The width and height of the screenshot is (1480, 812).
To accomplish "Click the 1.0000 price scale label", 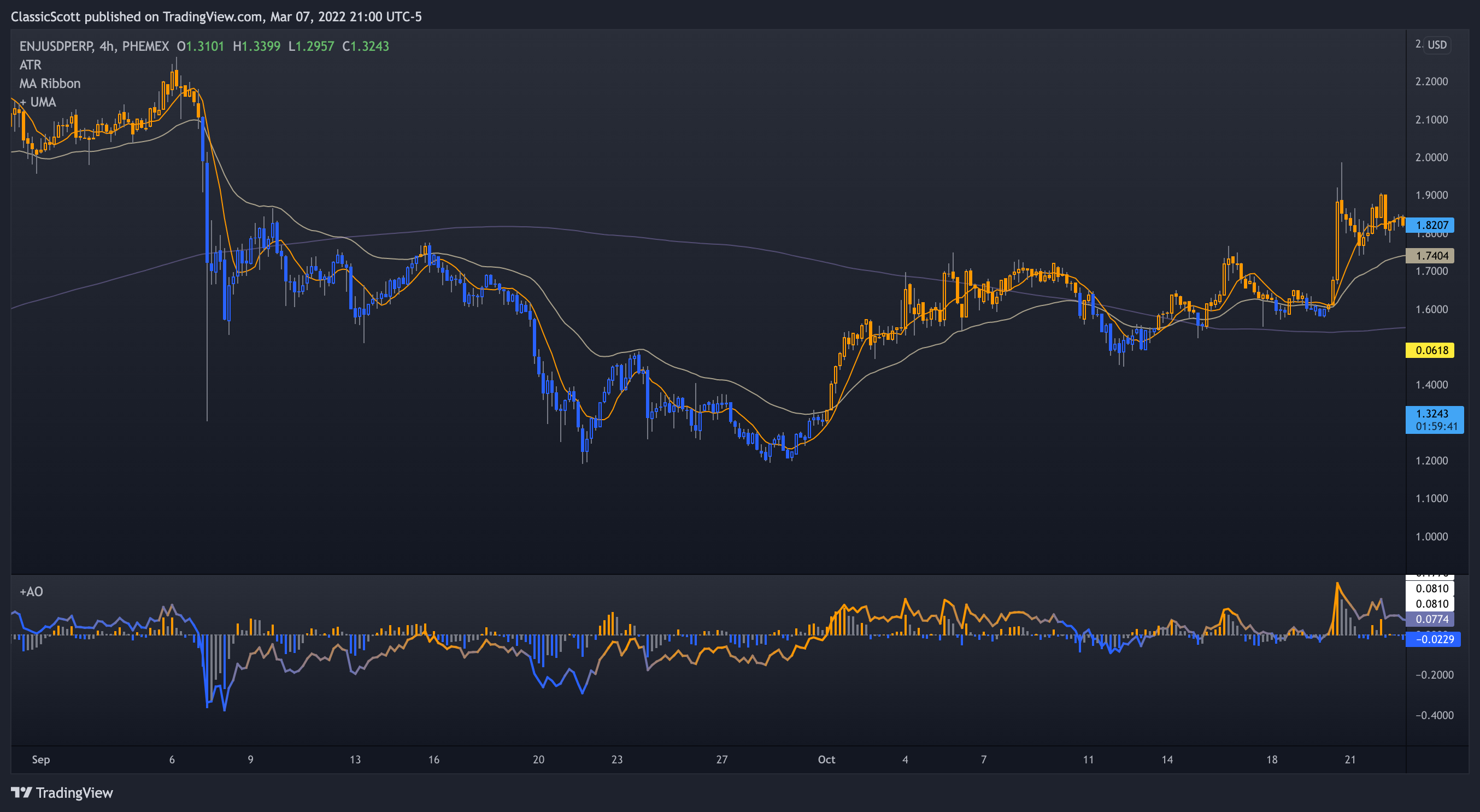I will [1431, 537].
